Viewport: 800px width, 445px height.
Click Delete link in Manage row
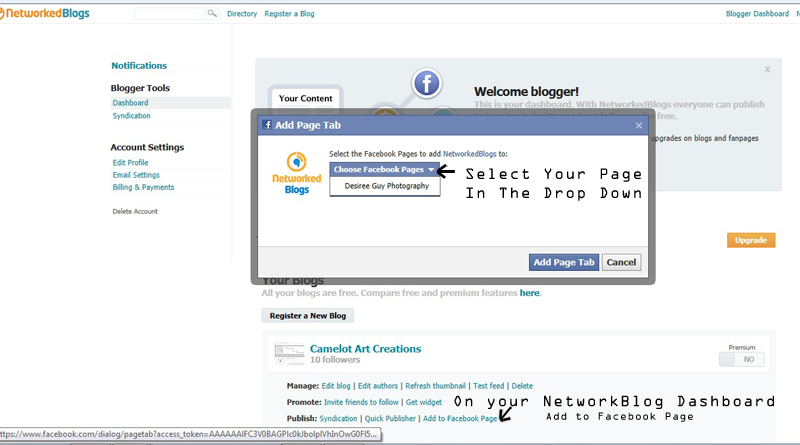522,386
